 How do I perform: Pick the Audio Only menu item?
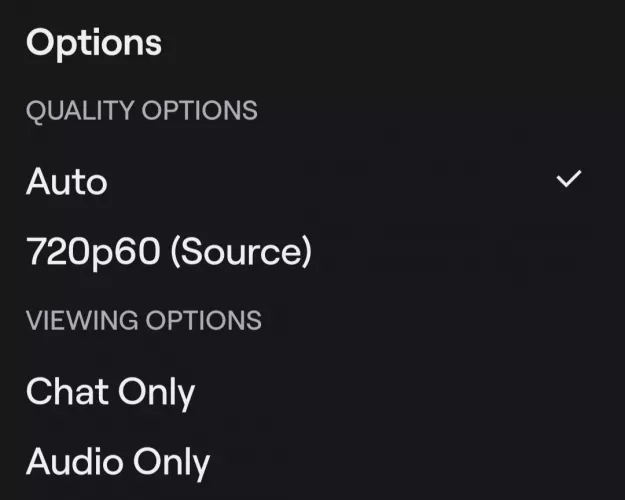(118, 462)
